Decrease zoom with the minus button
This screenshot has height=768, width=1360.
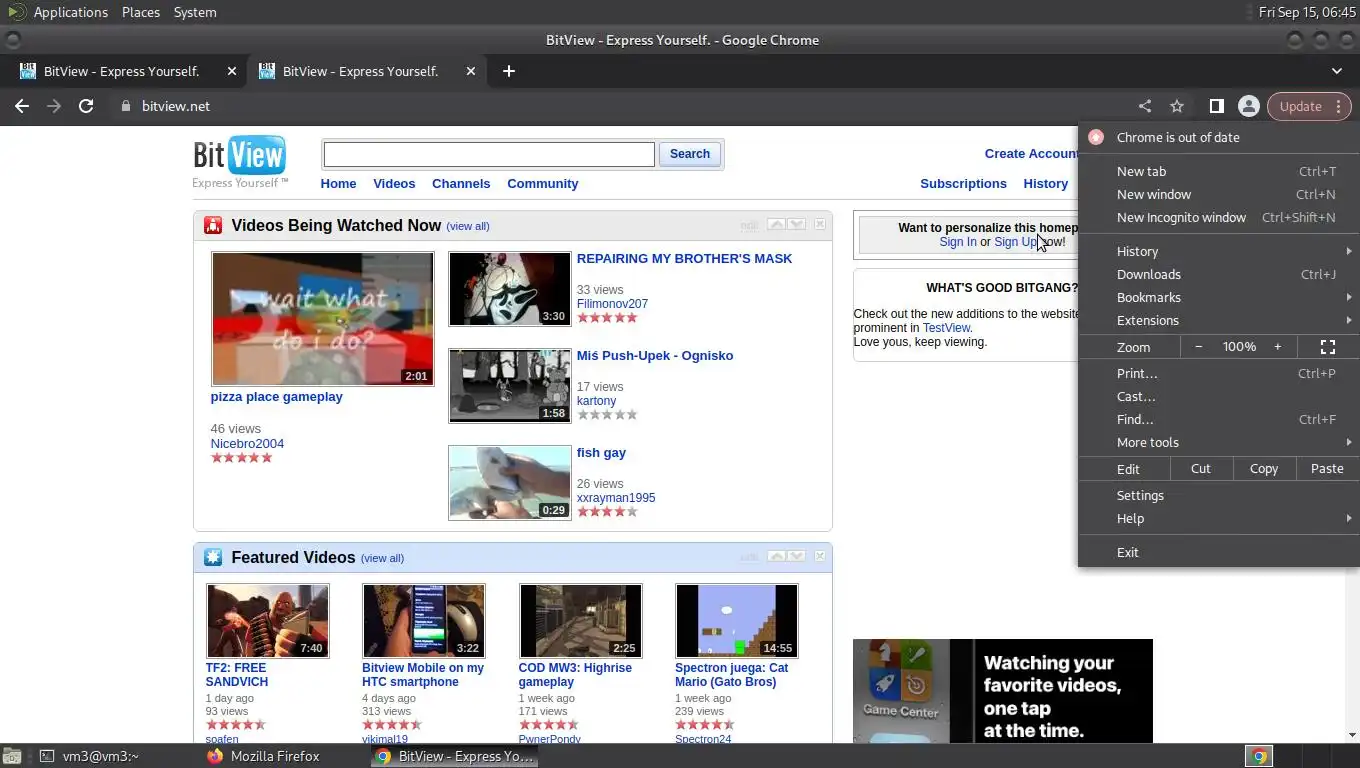pos(1199,347)
